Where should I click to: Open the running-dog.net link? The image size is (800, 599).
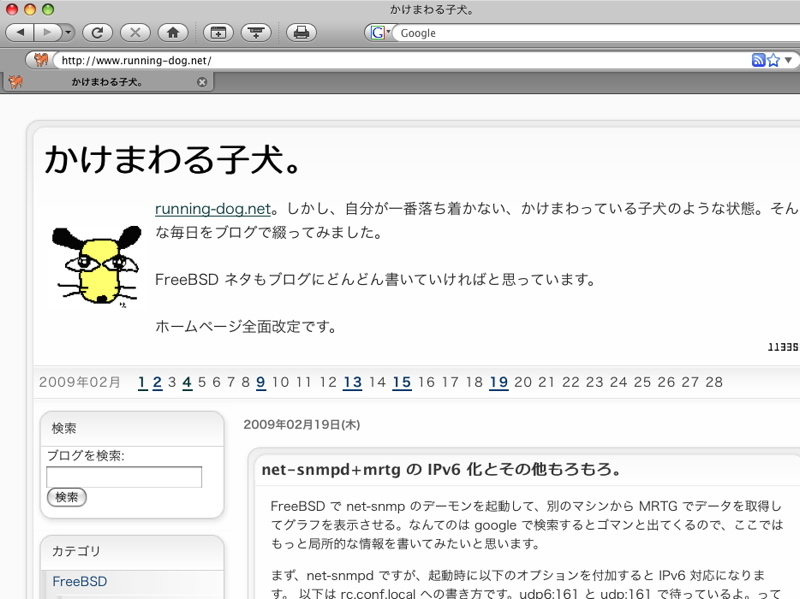(x=213, y=209)
